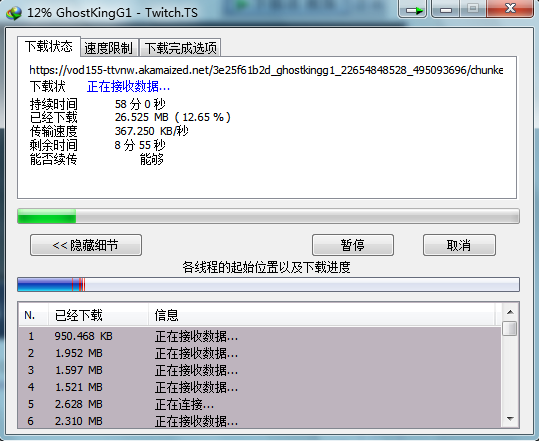Click the title text 12% GhostKingG1 - Twitch.TS
Image resolution: width=539 pixels, height=441 pixels.
(112, 13)
